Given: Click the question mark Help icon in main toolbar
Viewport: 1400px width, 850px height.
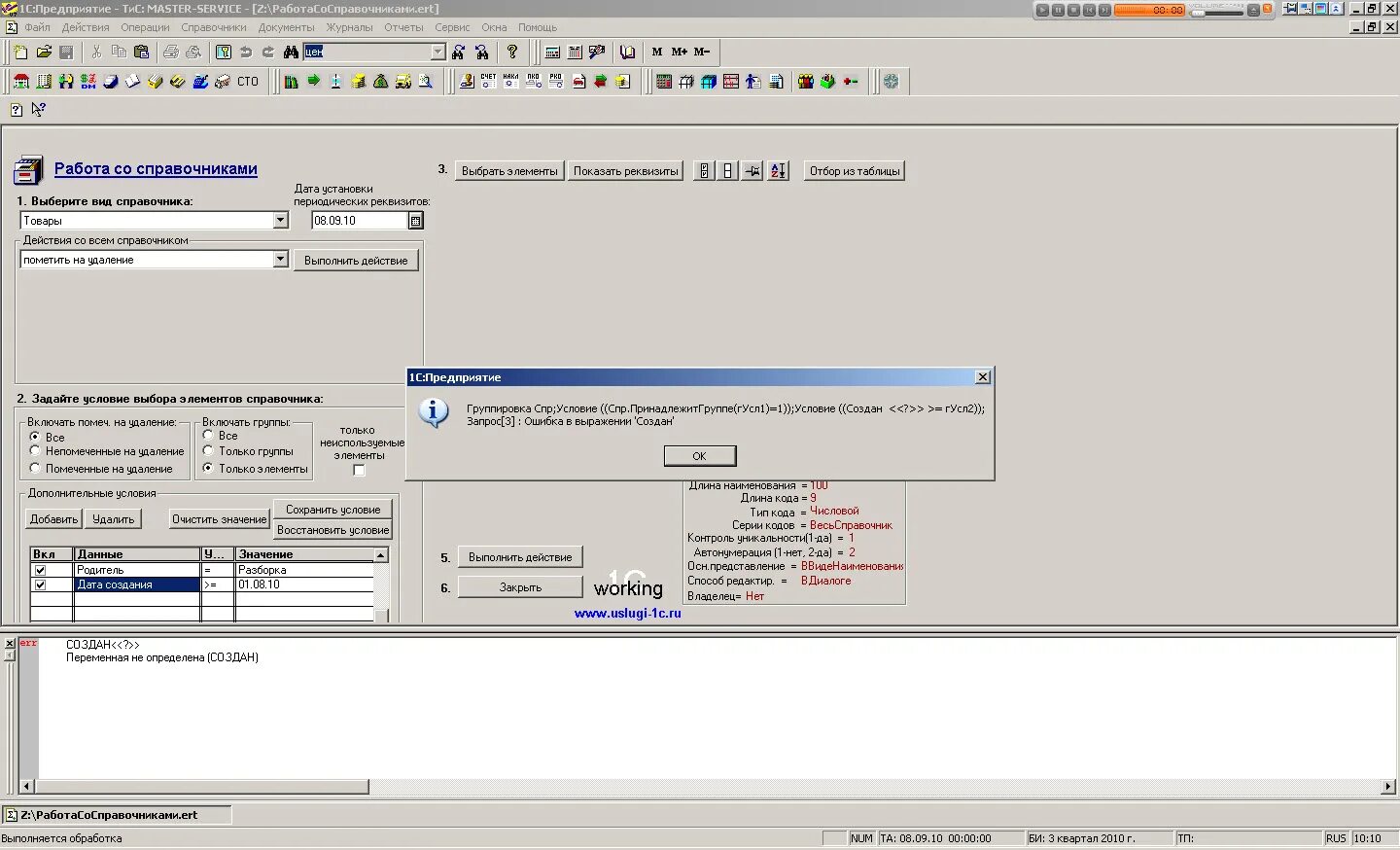Looking at the screenshot, I should tap(512, 52).
